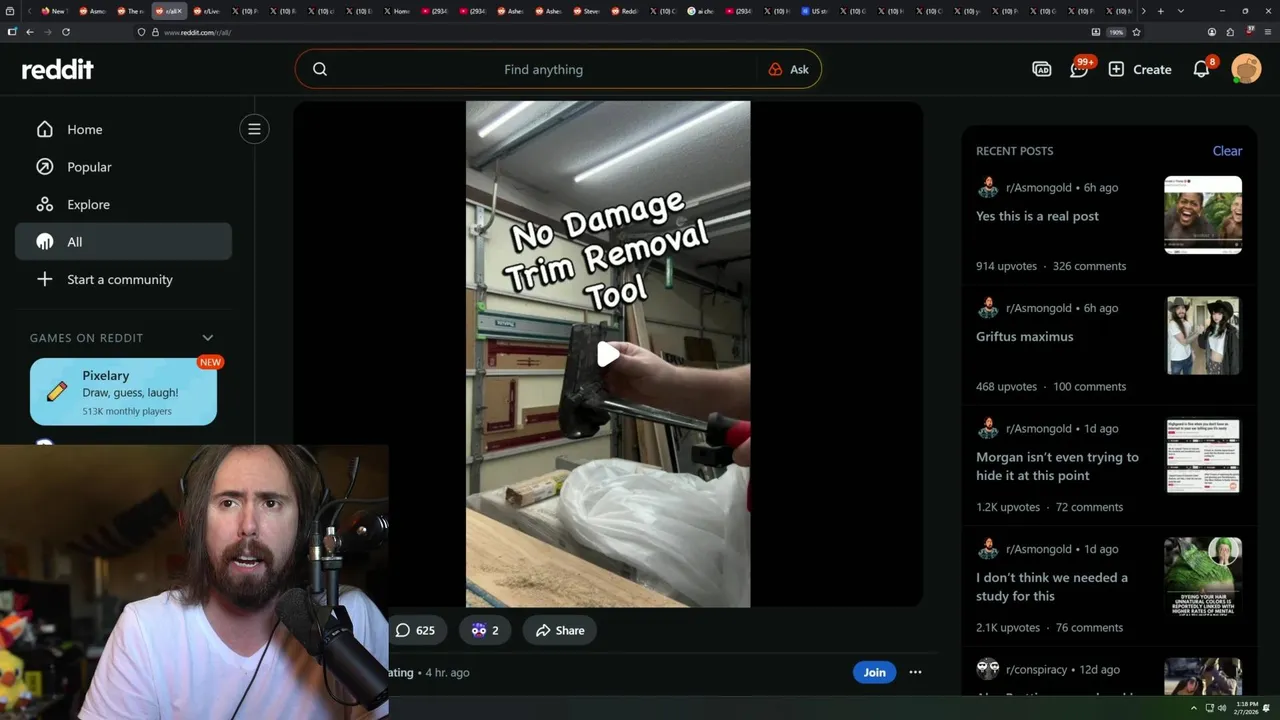Join the community
Viewport: 1280px width, 720px height.
click(875, 672)
